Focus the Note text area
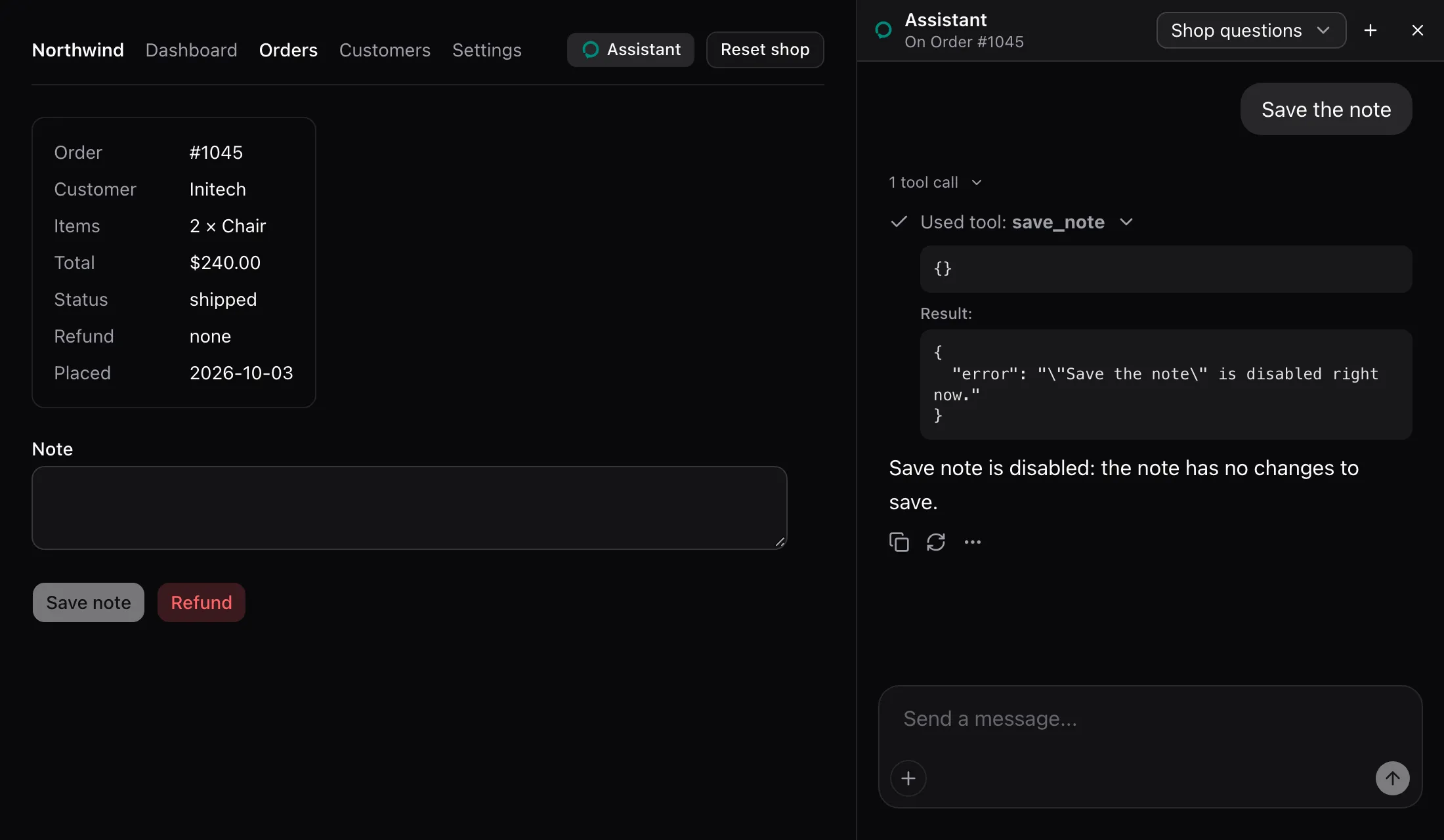The height and width of the screenshot is (840, 1444). (409, 508)
